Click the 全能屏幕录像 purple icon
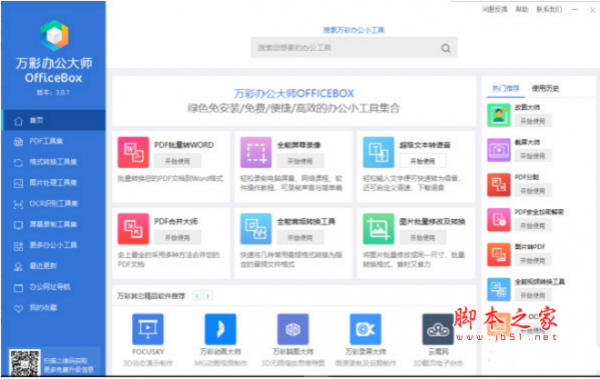The image size is (600, 379). [256, 152]
